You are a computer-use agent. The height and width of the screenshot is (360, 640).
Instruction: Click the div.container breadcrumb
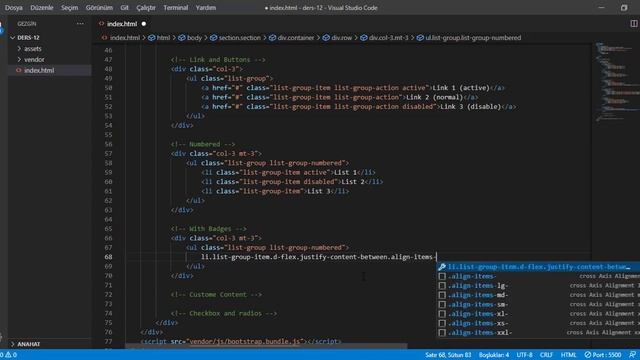[x=292, y=38]
